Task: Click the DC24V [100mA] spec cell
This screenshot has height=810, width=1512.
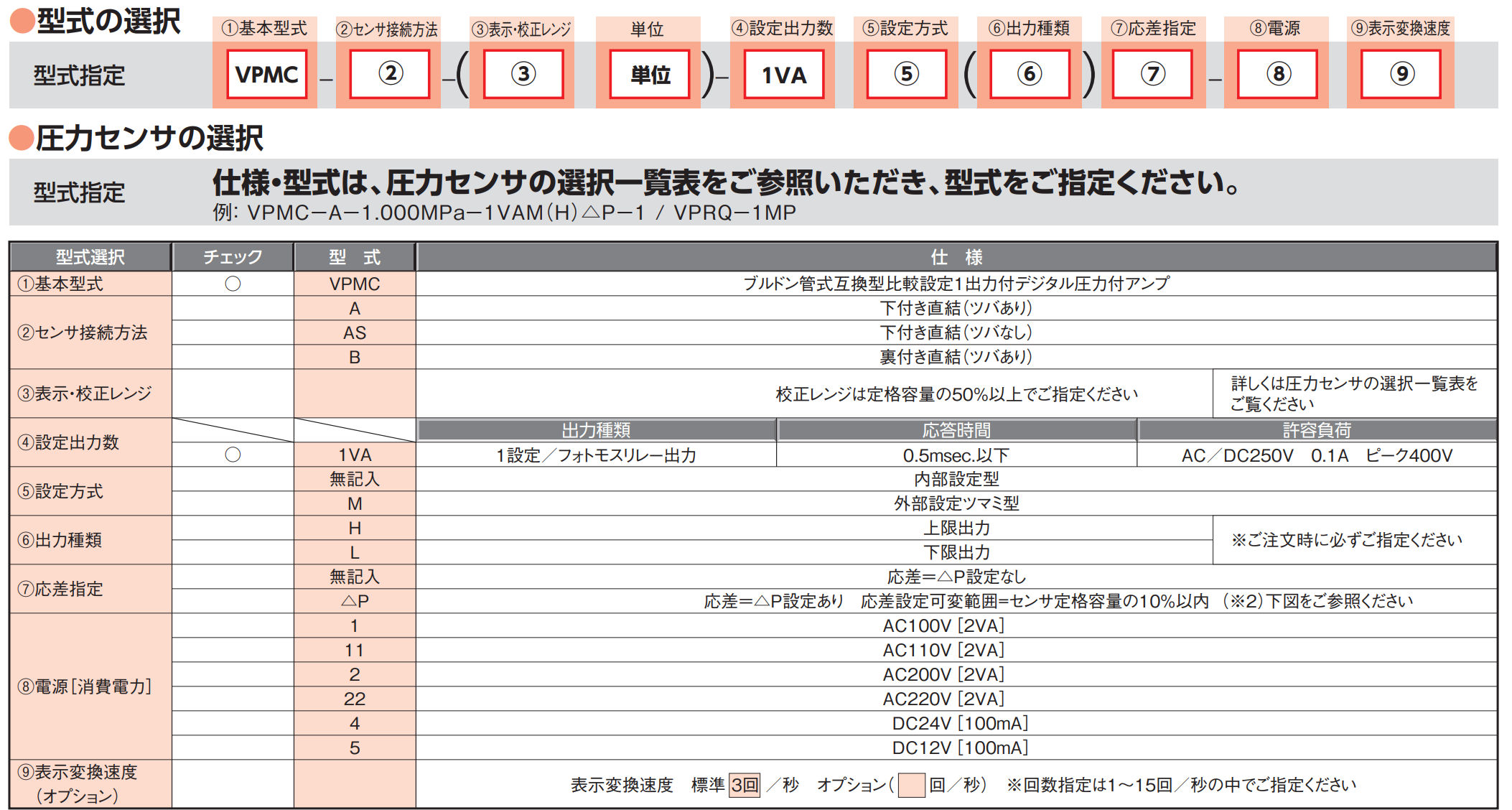Action: (x=956, y=723)
